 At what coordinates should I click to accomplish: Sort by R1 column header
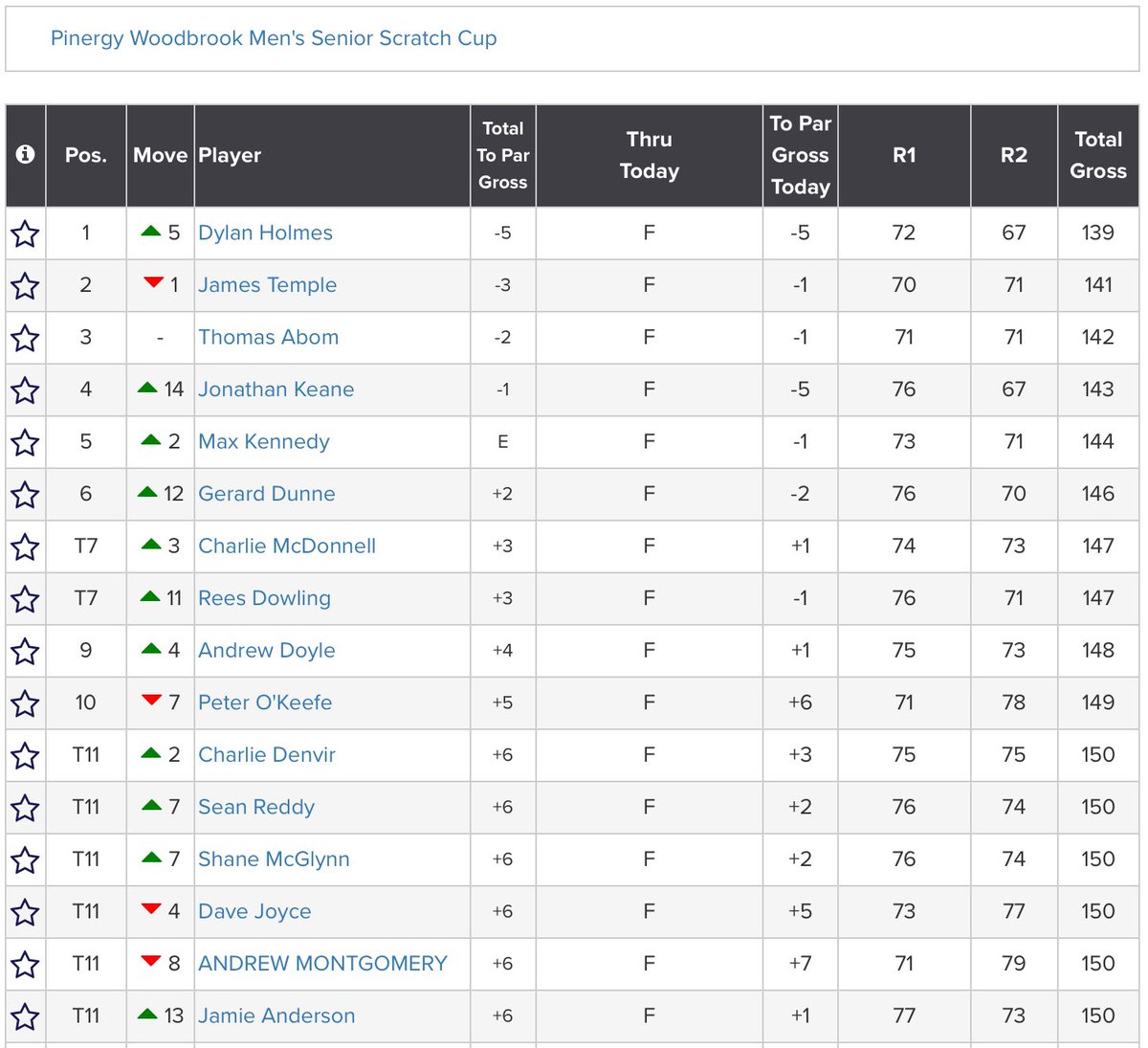pos(904,155)
